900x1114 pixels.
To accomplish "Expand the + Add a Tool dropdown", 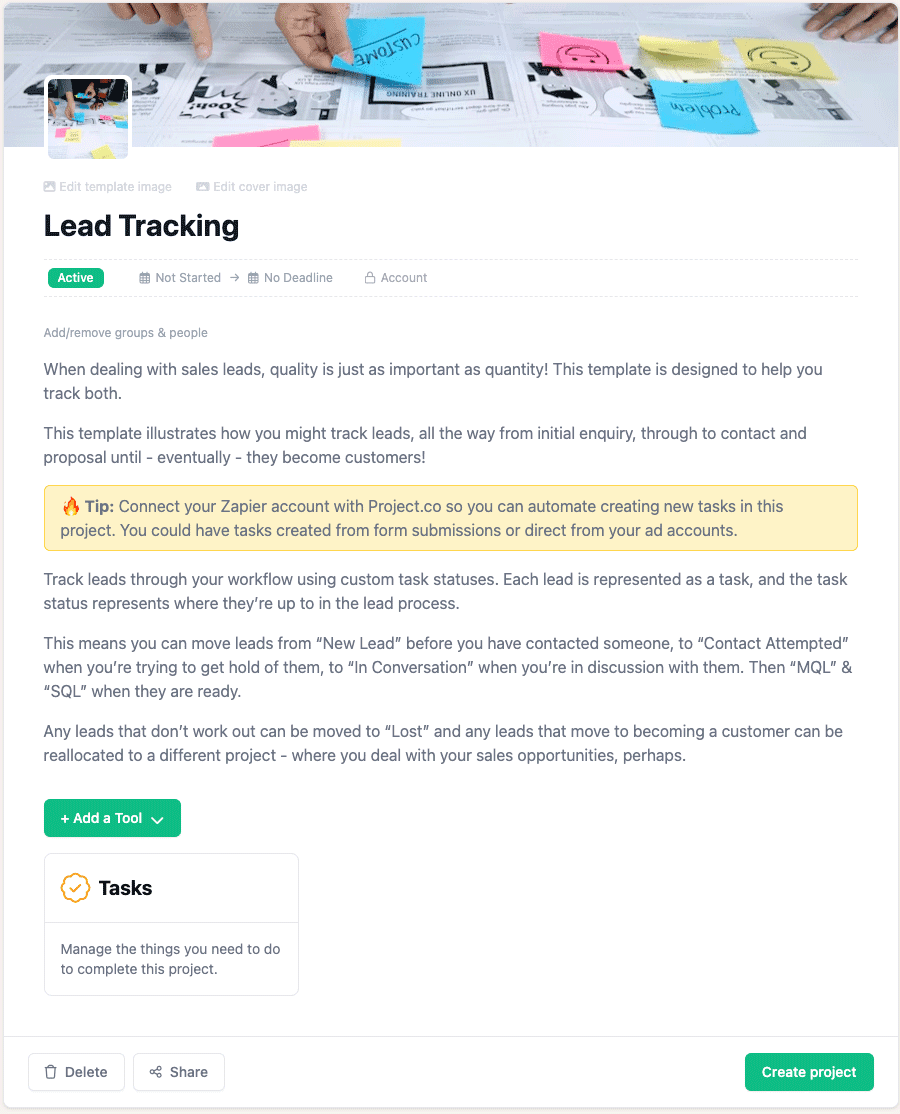I will (x=112, y=818).
